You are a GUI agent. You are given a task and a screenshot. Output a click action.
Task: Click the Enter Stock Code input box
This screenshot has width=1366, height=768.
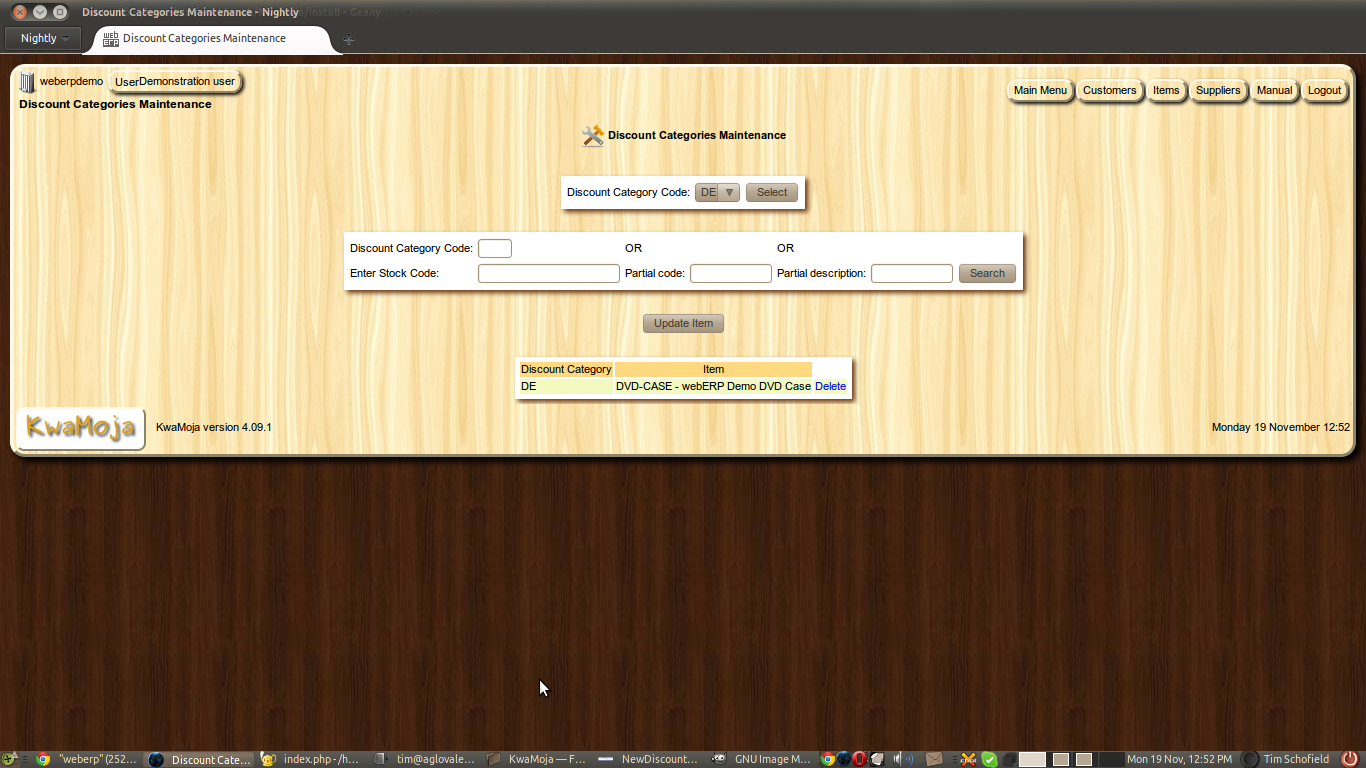tap(548, 272)
